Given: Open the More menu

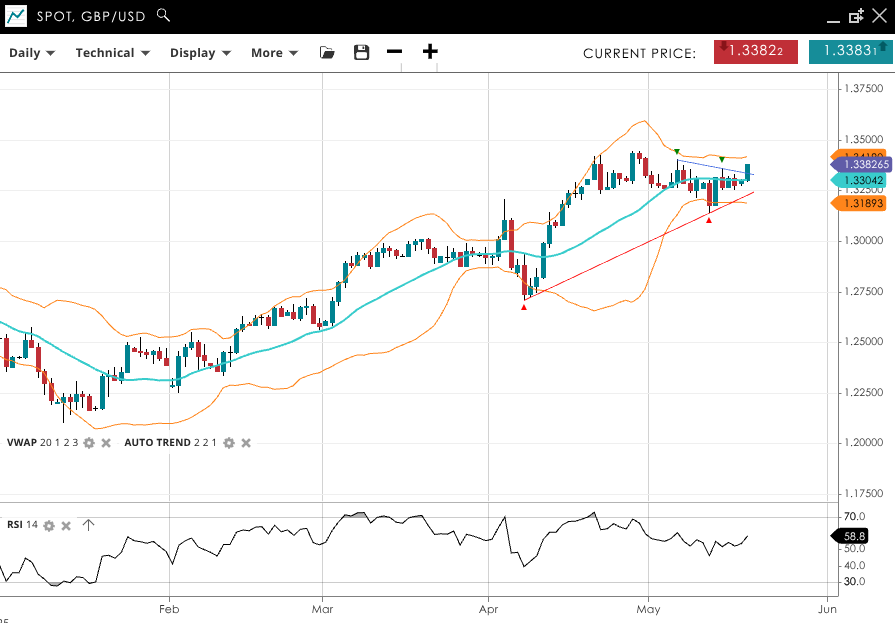Looking at the screenshot, I should [x=274, y=53].
